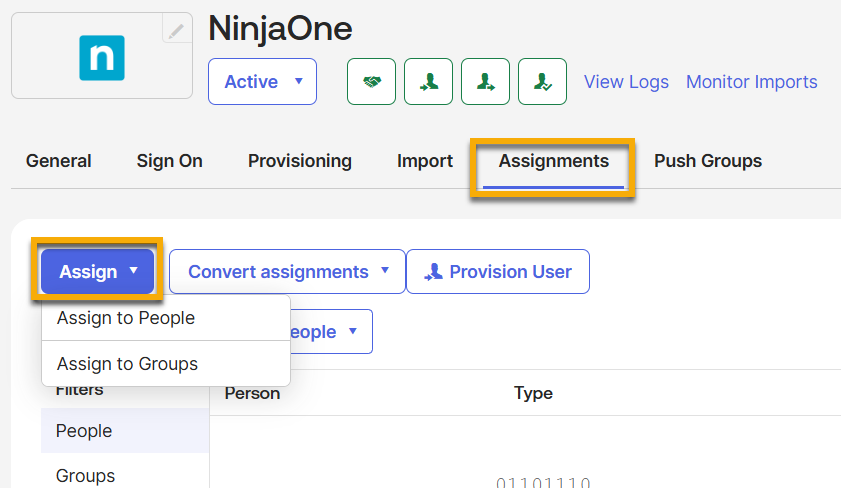
Task: Switch to the General tab
Action: click(x=58, y=161)
